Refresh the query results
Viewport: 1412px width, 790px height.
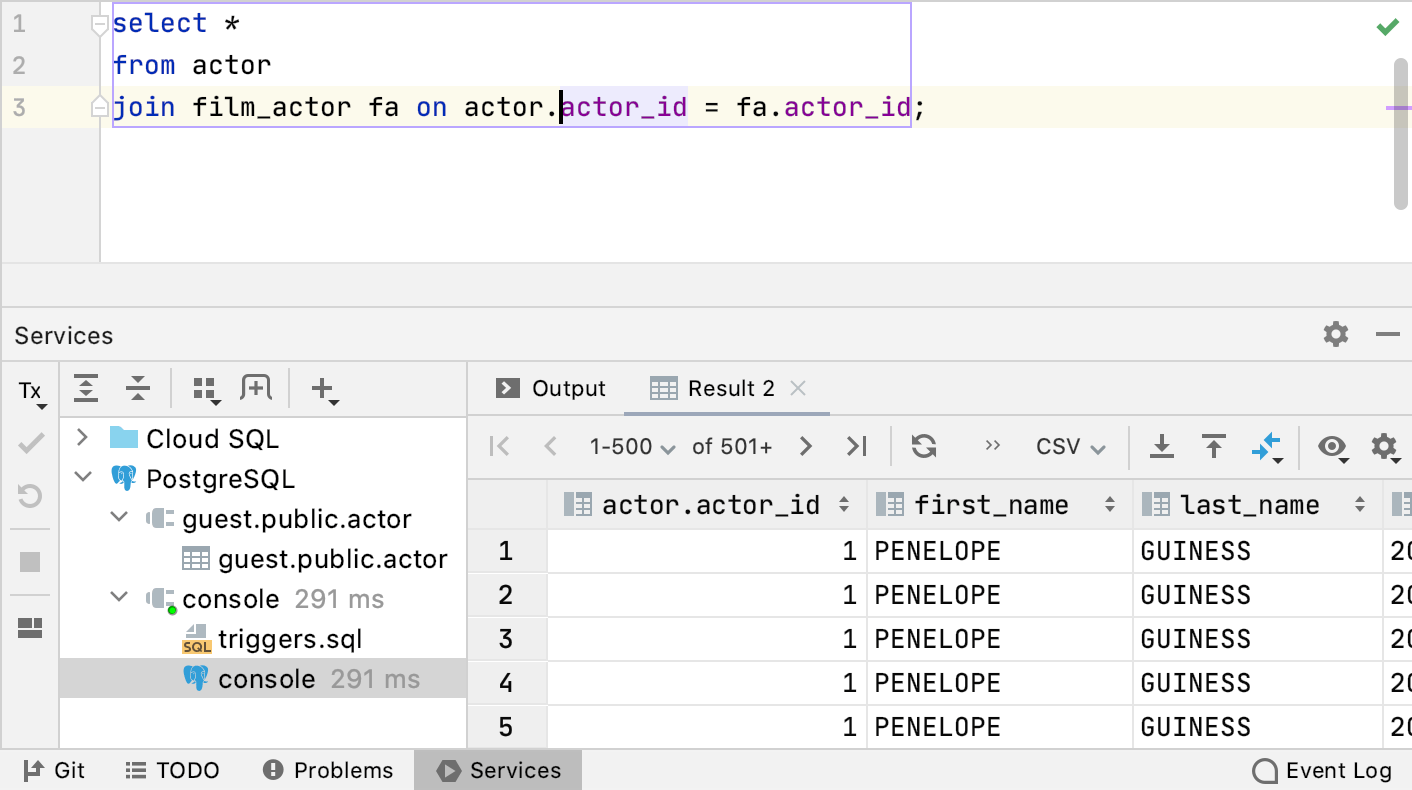(923, 446)
